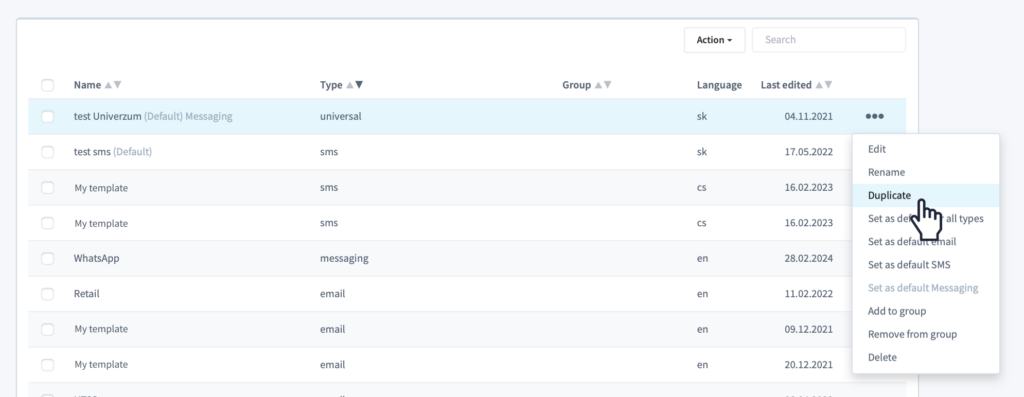Choose Rename from the context menu
This screenshot has height=397, width=1024.
925,172
